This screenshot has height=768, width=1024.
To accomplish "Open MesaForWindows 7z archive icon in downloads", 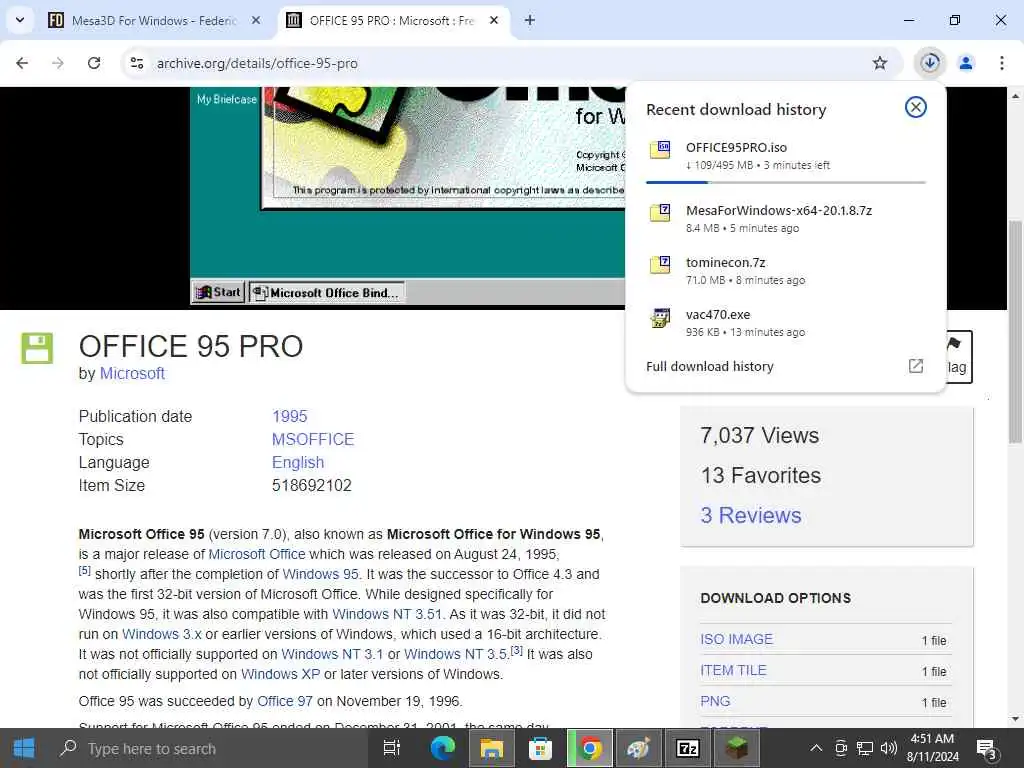I will tap(660, 212).
